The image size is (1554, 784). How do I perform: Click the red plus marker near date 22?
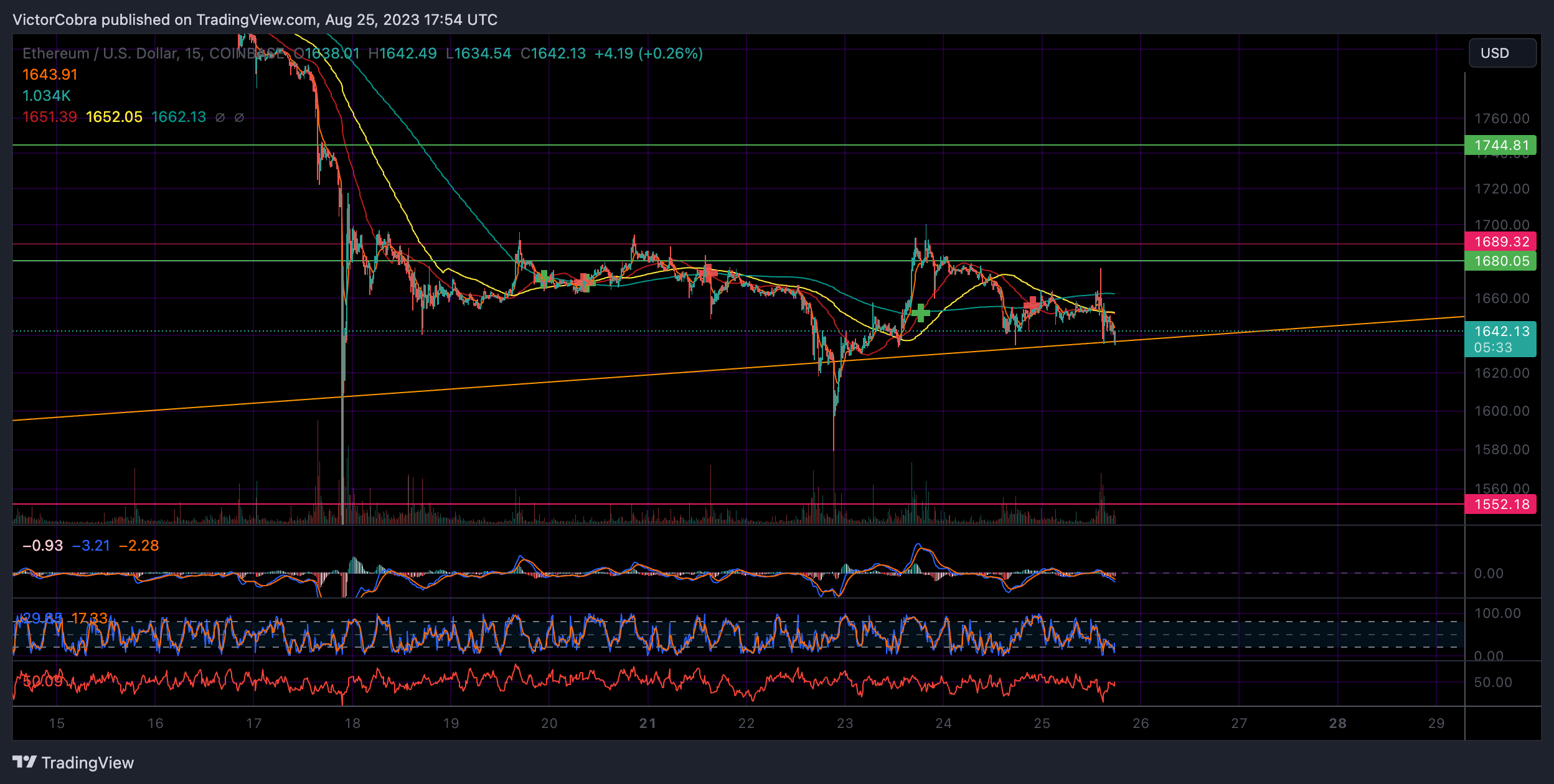tap(709, 273)
